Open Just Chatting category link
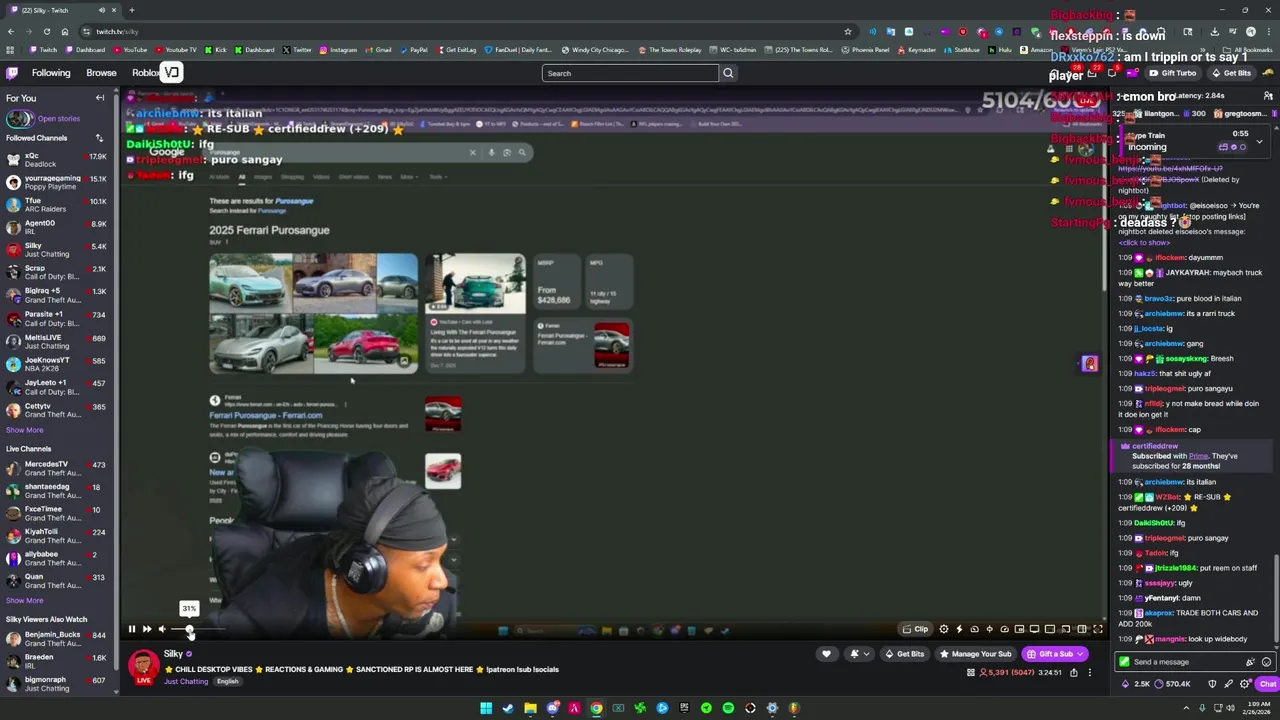This screenshot has width=1280, height=720. pos(186,682)
